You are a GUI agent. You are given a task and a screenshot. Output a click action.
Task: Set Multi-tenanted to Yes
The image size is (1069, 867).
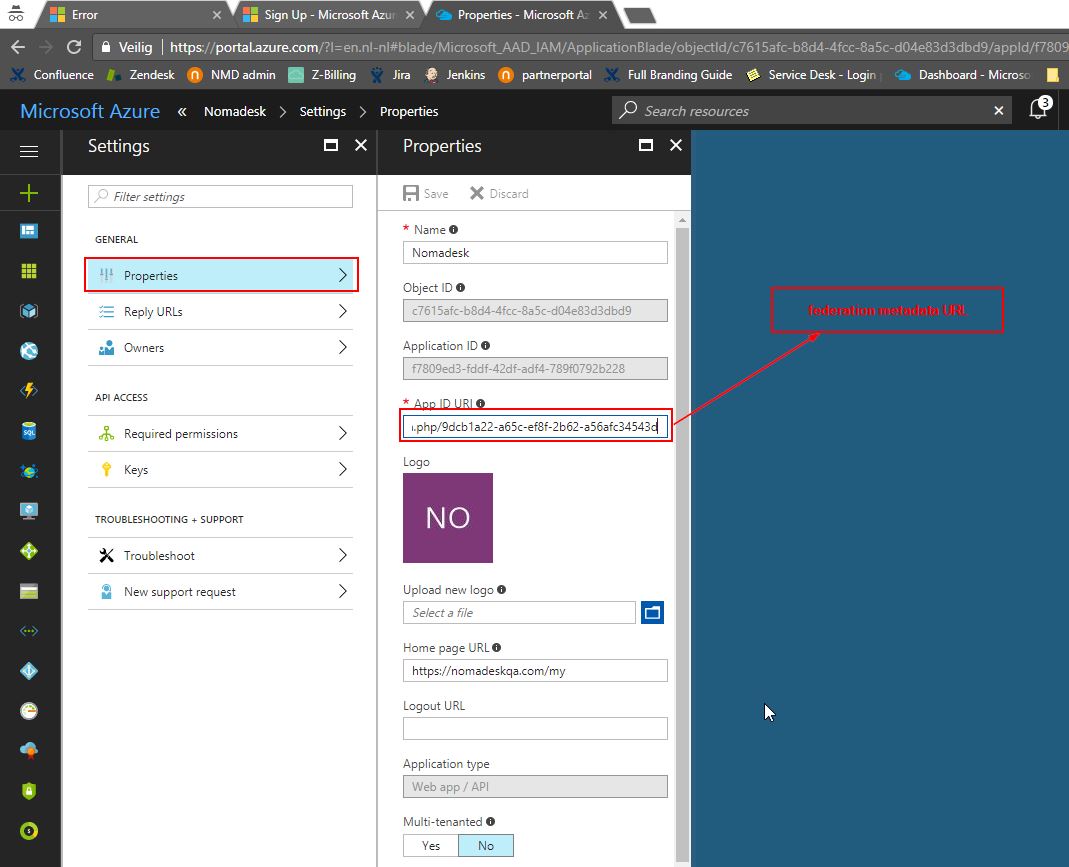click(x=431, y=845)
